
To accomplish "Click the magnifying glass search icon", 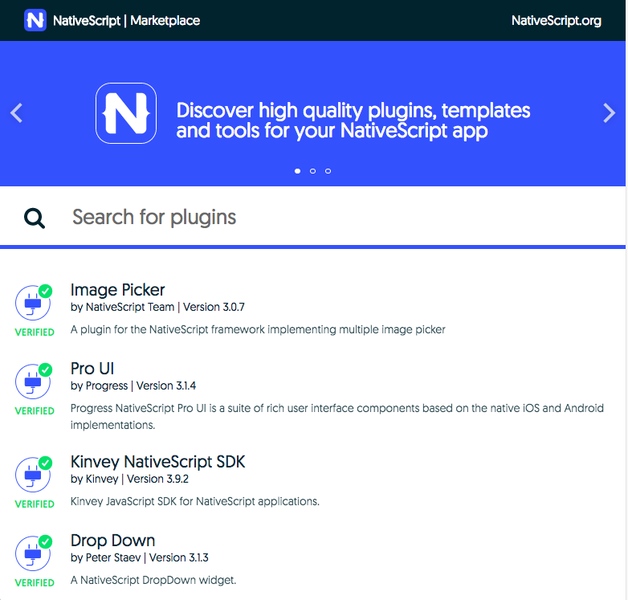I will coord(34,218).
